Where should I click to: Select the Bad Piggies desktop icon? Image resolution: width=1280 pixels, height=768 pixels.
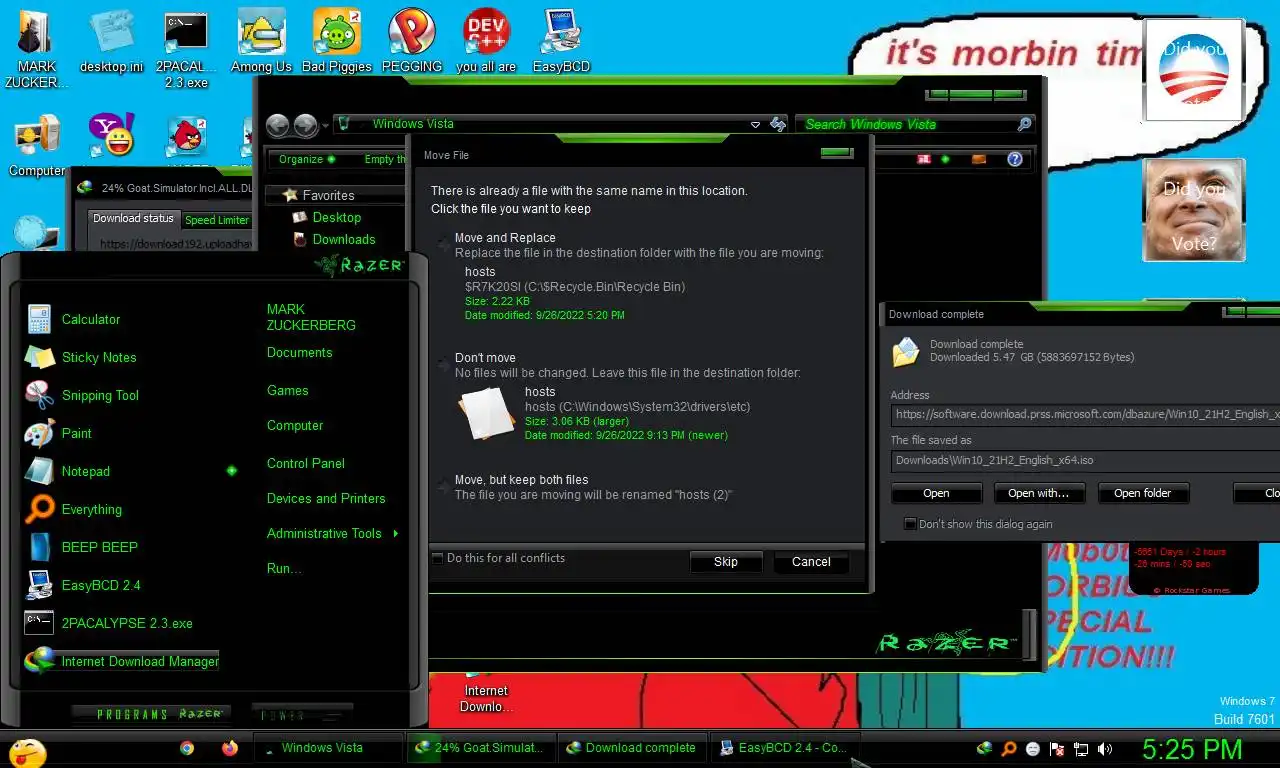336,41
